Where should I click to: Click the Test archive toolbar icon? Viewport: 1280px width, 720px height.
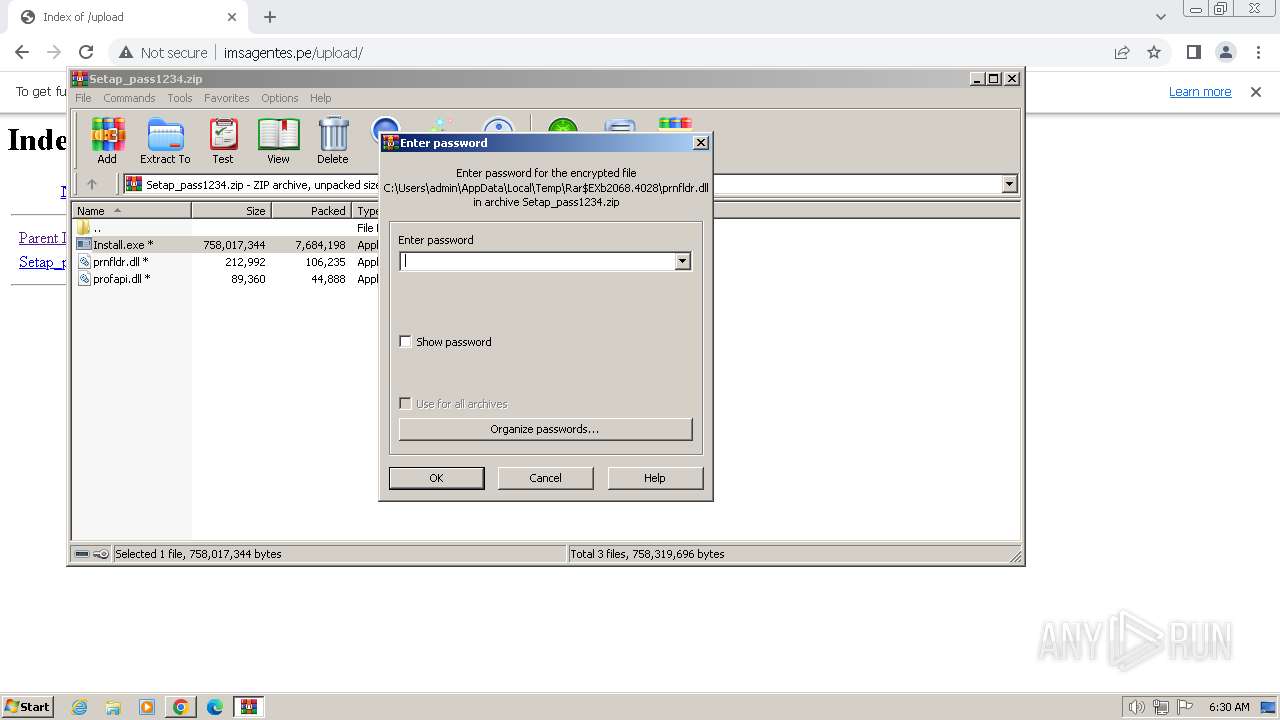[223, 140]
